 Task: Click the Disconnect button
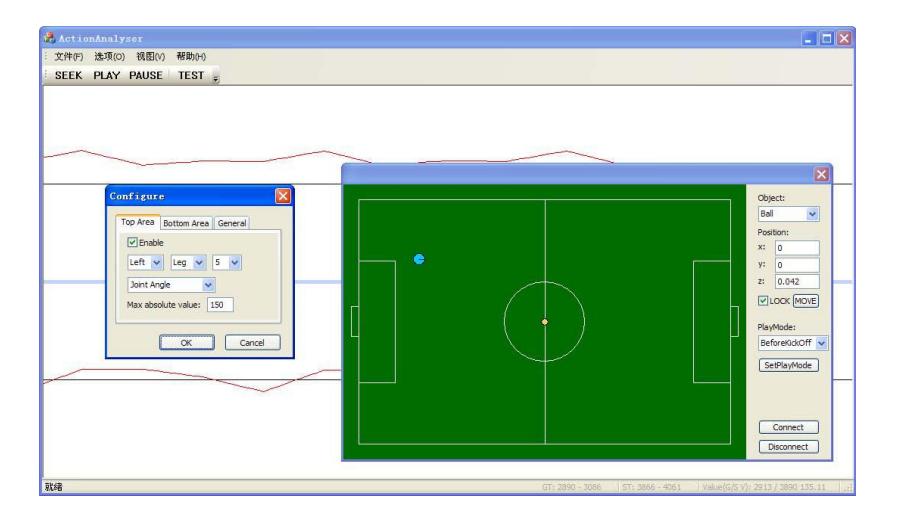788,446
